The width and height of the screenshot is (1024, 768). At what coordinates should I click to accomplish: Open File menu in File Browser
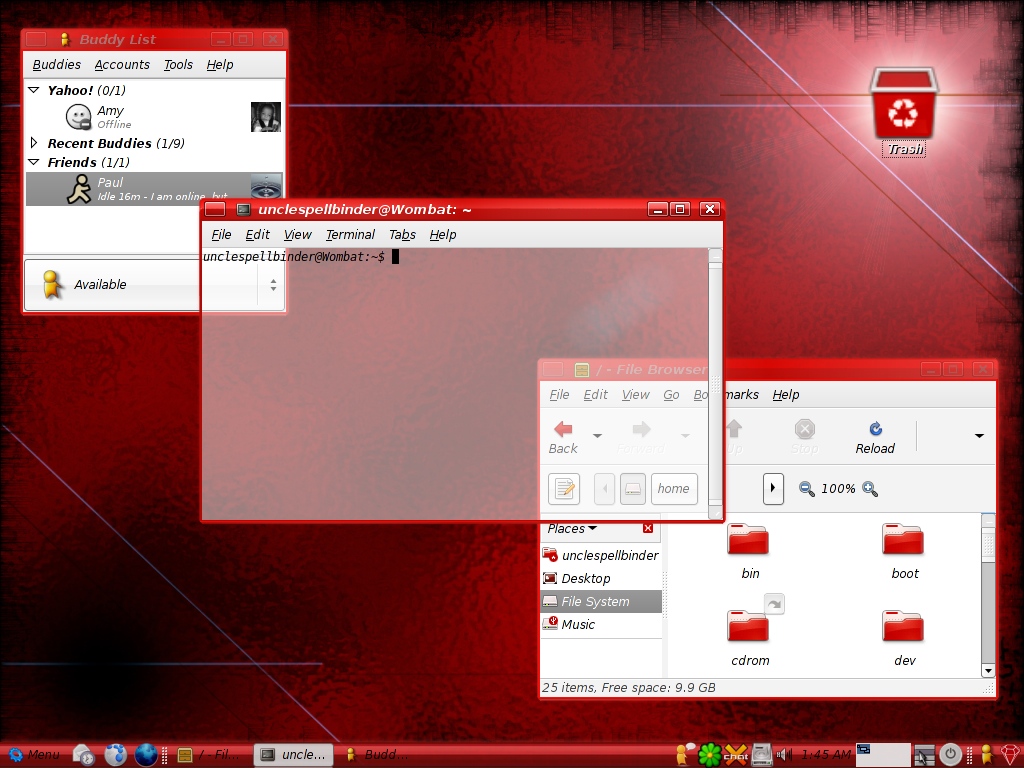point(559,394)
